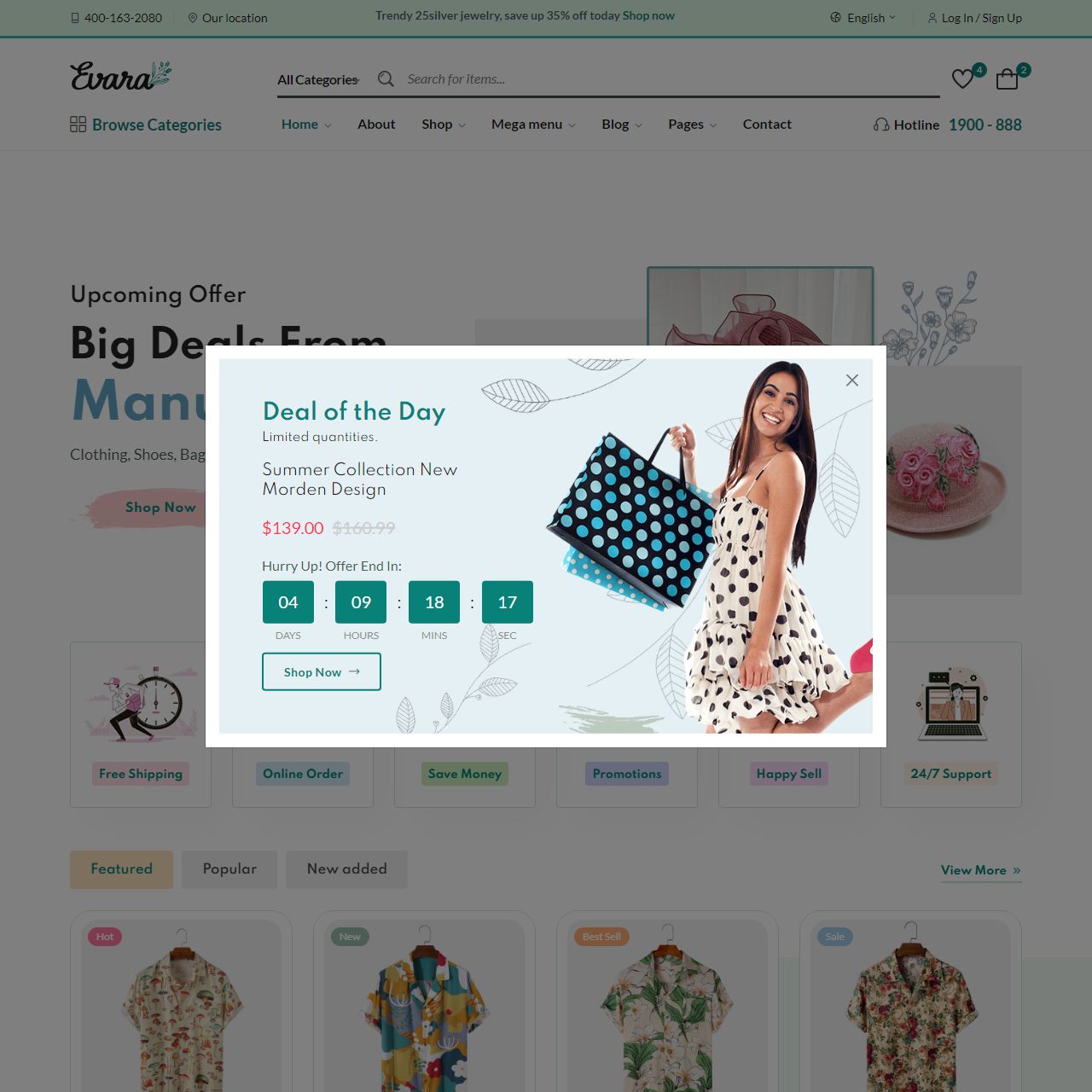Follow the View More link
The width and height of the screenshot is (1092, 1092).
click(x=981, y=870)
